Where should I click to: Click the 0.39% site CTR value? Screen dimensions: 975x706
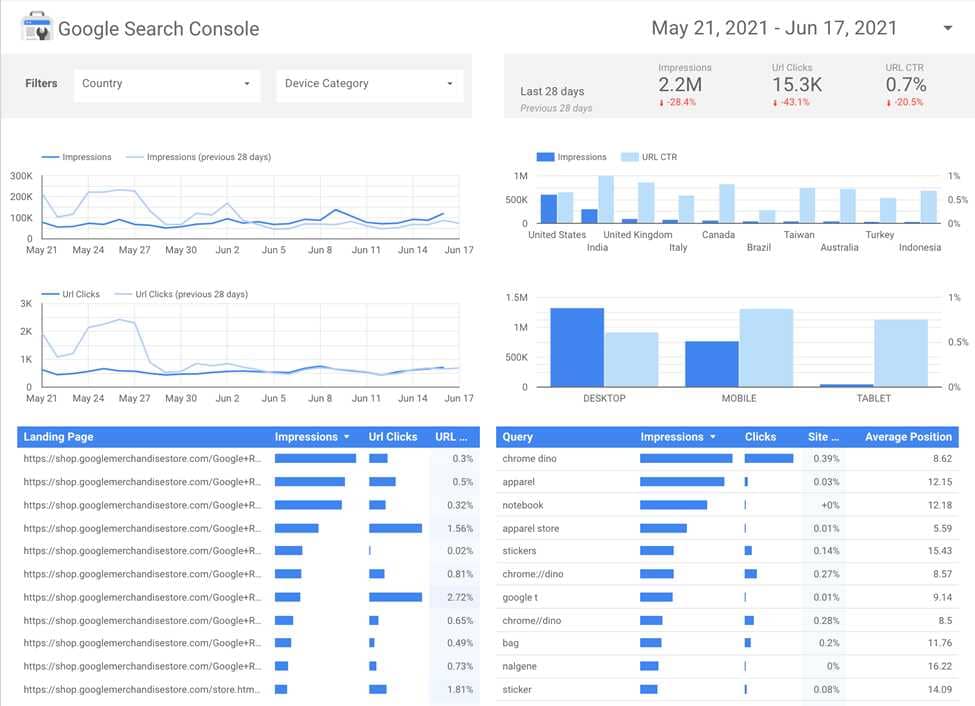[826, 458]
